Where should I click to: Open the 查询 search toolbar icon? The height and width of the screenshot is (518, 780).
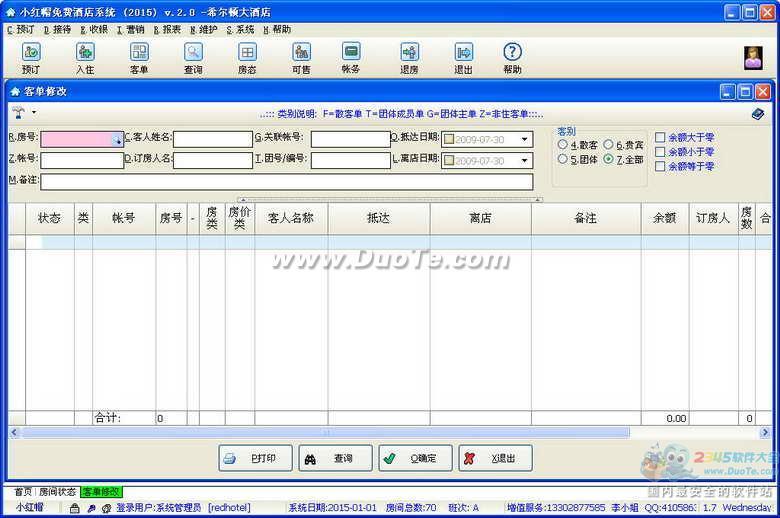(193, 52)
